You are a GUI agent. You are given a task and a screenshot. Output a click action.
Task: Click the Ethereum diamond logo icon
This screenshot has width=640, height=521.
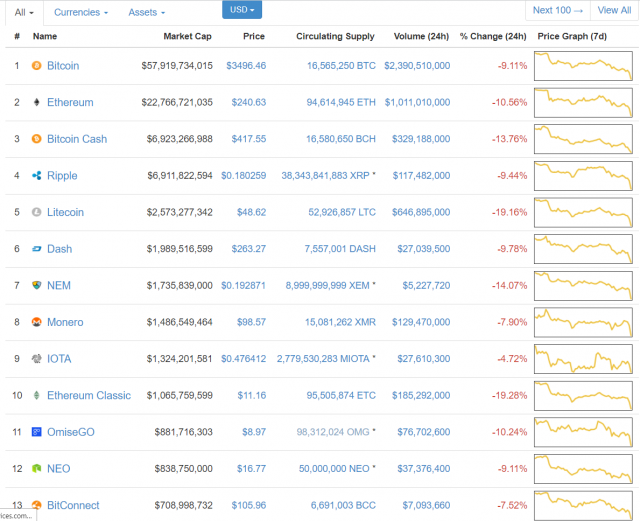tap(37, 102)
